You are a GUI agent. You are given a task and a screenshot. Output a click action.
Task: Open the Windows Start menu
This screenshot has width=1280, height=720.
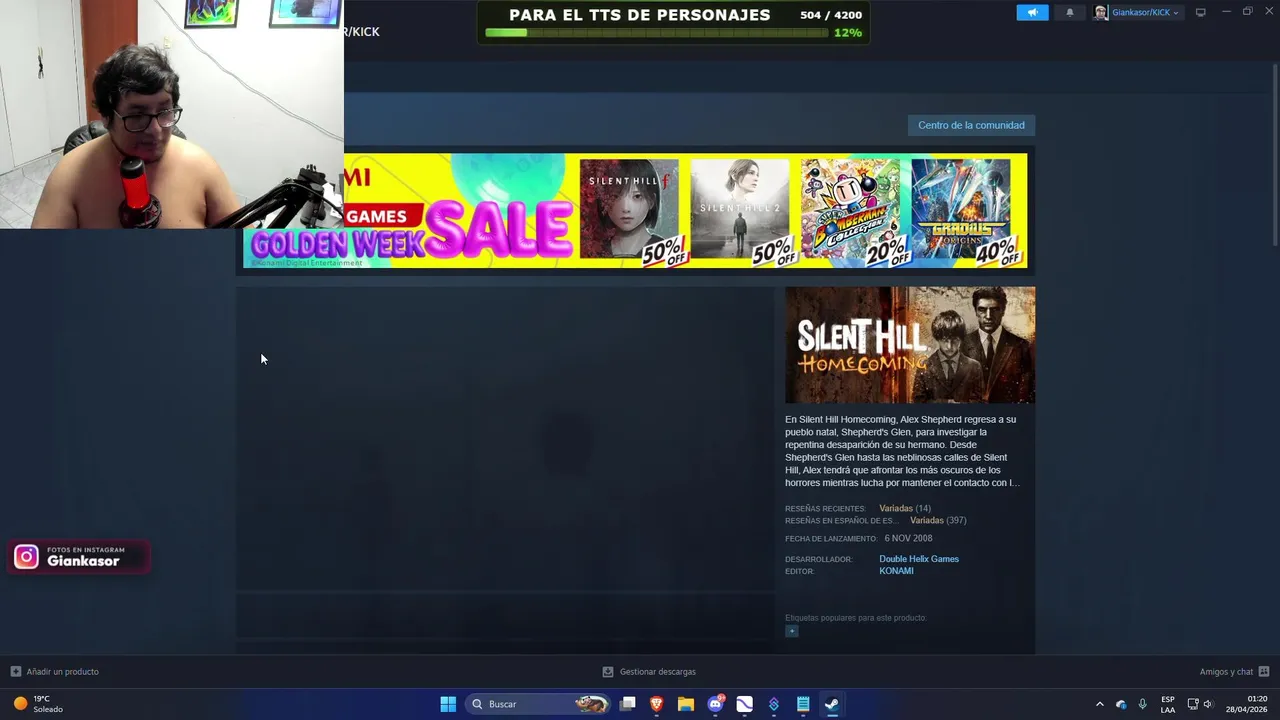pos(448,704)
